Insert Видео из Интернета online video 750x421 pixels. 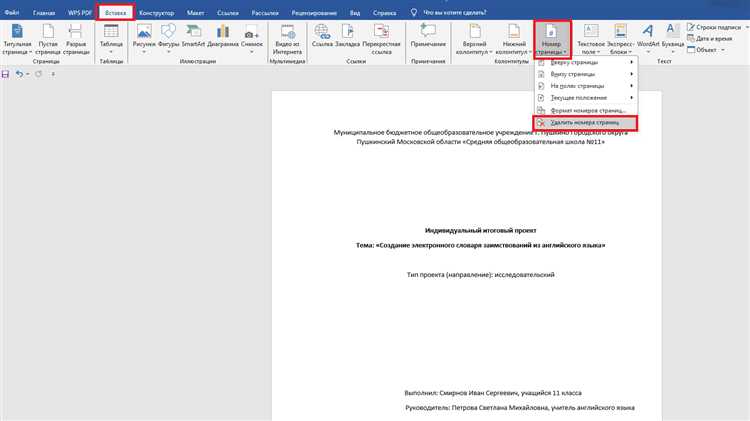[x=287, y=39]
